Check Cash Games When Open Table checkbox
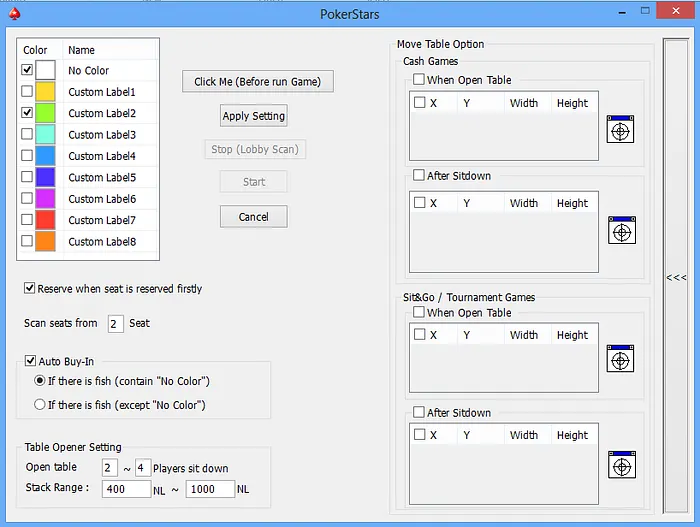Viewport: 700px width, 527px height. (420, 80)
